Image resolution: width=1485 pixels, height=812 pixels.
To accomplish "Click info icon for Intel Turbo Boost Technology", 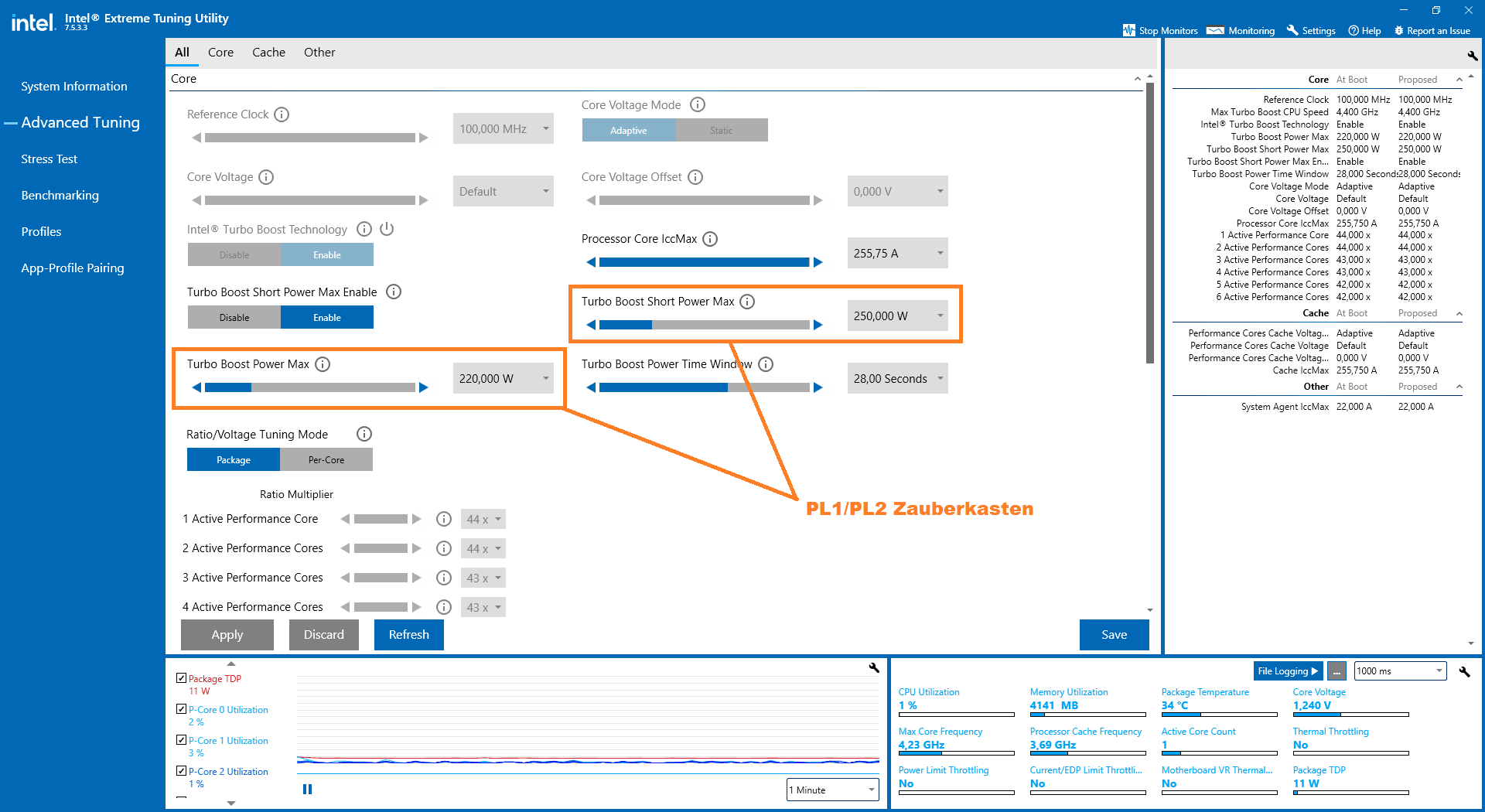I will 364,229.
